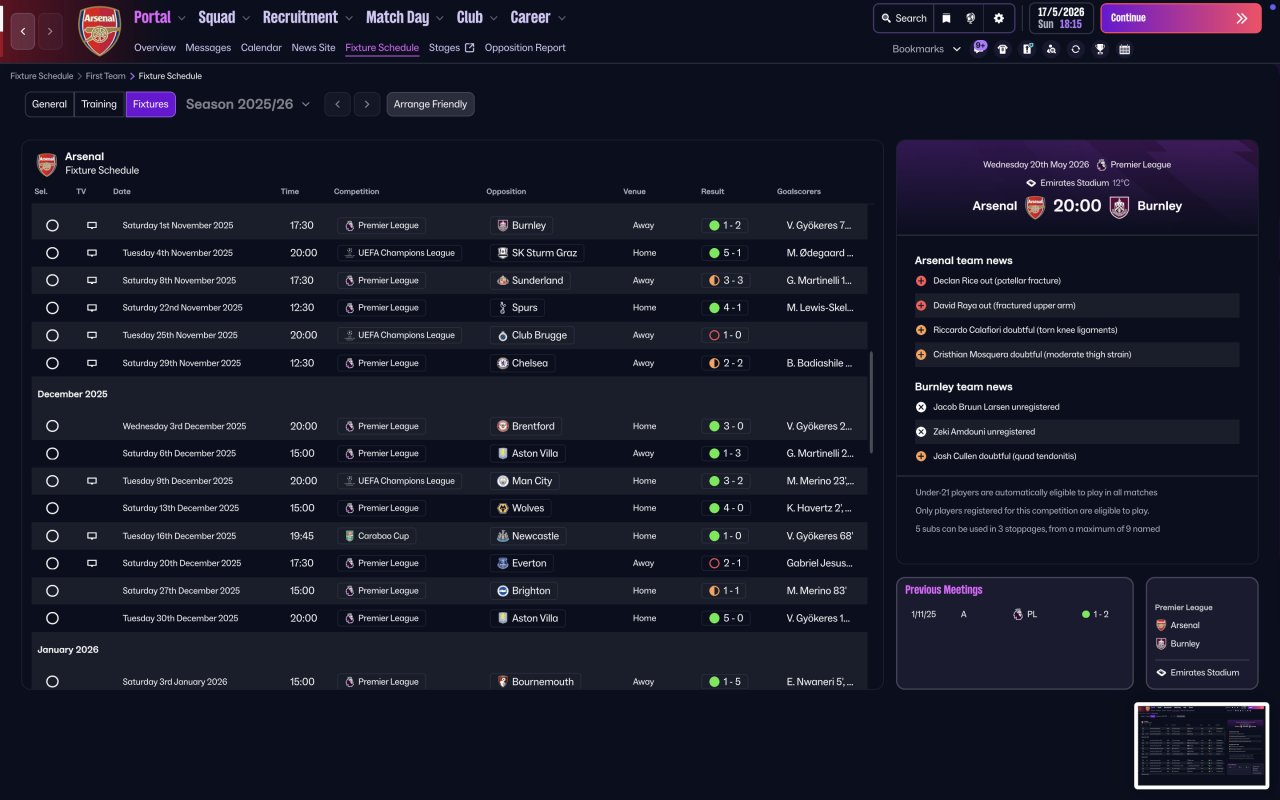The height and width of the screenshot is (800, 1280).
Task: Open the globe icon in the top bar
Action: point(971,18)
